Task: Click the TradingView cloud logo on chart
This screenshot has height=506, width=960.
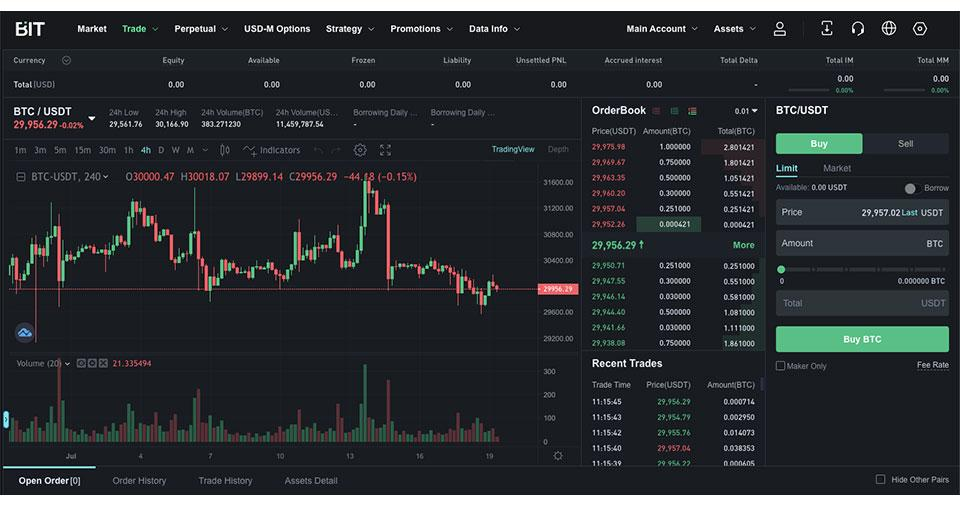Action: coord(24,333)
